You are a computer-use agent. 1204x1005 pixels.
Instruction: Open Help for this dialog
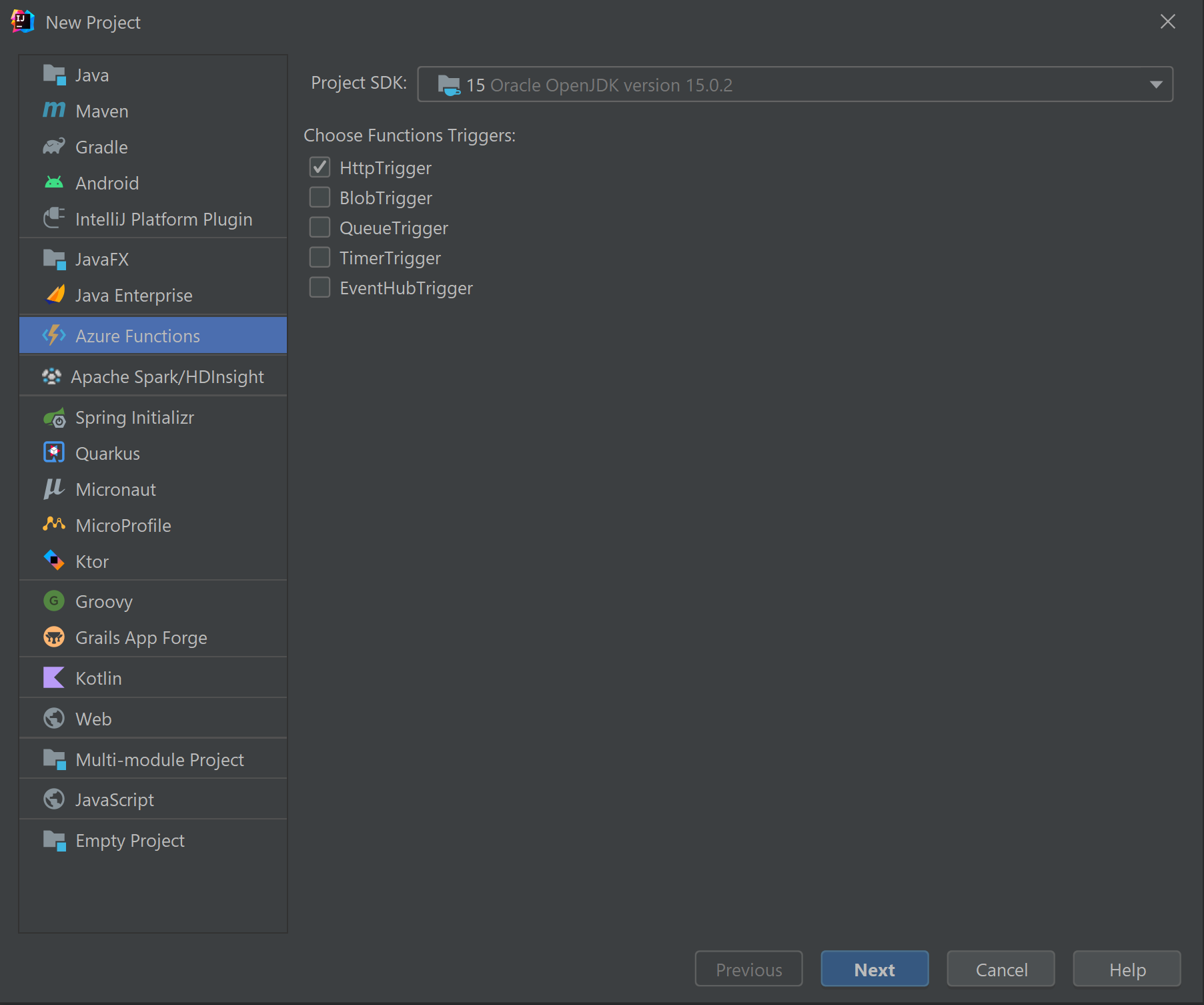coord(1127,969)
